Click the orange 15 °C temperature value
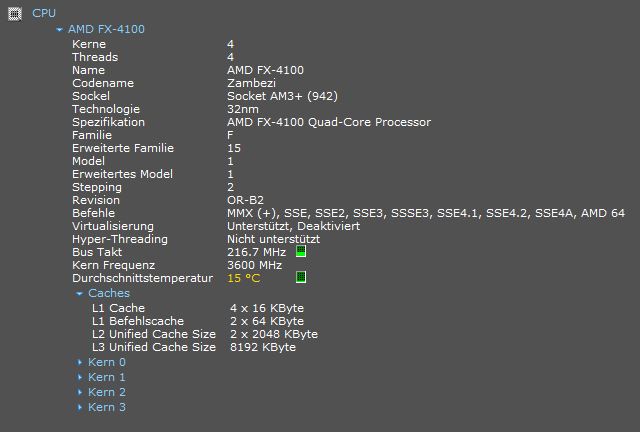Screen dimensions: 640x432 (243, 278)
